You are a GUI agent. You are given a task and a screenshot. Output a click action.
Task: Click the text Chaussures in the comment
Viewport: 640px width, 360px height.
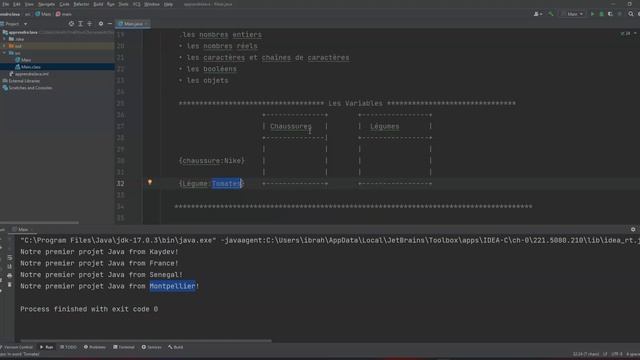coord(291,127)
